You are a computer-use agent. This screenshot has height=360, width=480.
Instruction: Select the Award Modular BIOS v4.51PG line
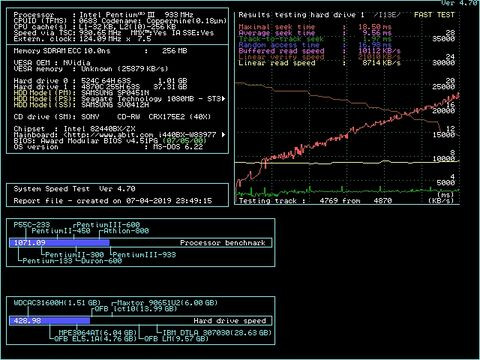(x=110, y=141)
